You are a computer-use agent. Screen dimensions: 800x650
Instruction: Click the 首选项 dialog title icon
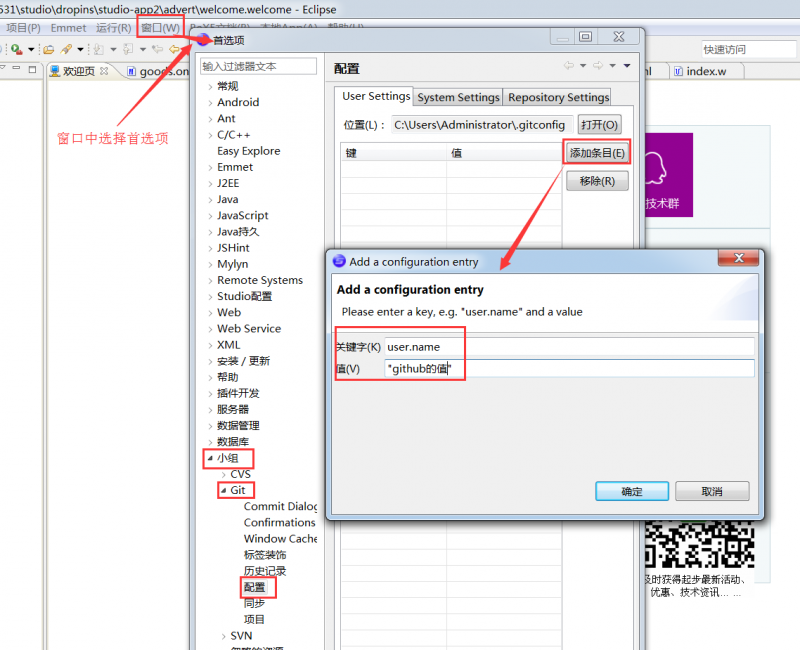coord(206,41)
